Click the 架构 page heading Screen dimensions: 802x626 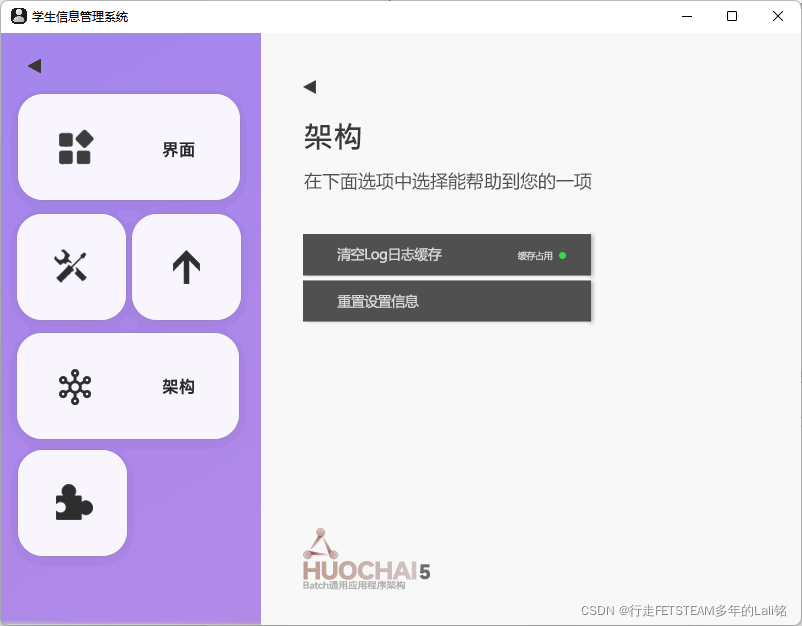[333, 137]
